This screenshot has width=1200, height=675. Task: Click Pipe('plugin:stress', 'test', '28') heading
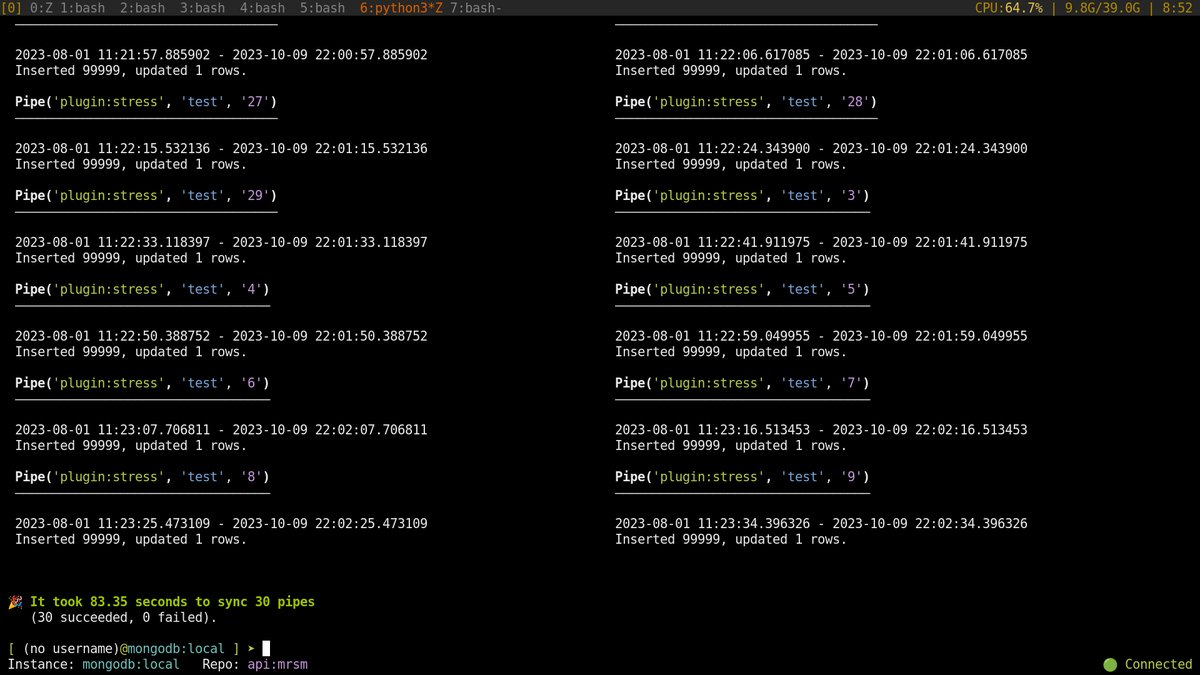746,102
